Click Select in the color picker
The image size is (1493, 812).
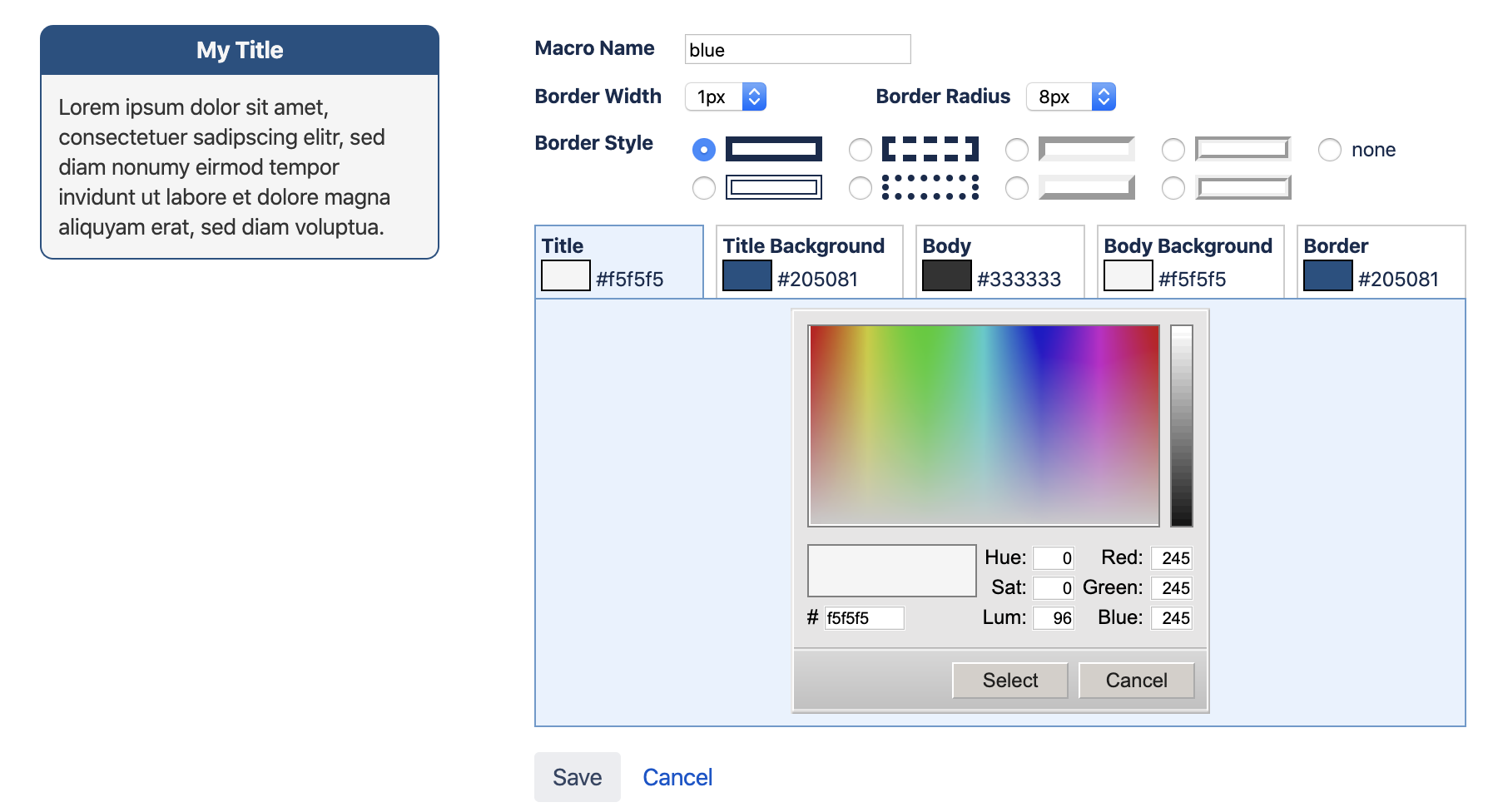(x=1009, y=680)
